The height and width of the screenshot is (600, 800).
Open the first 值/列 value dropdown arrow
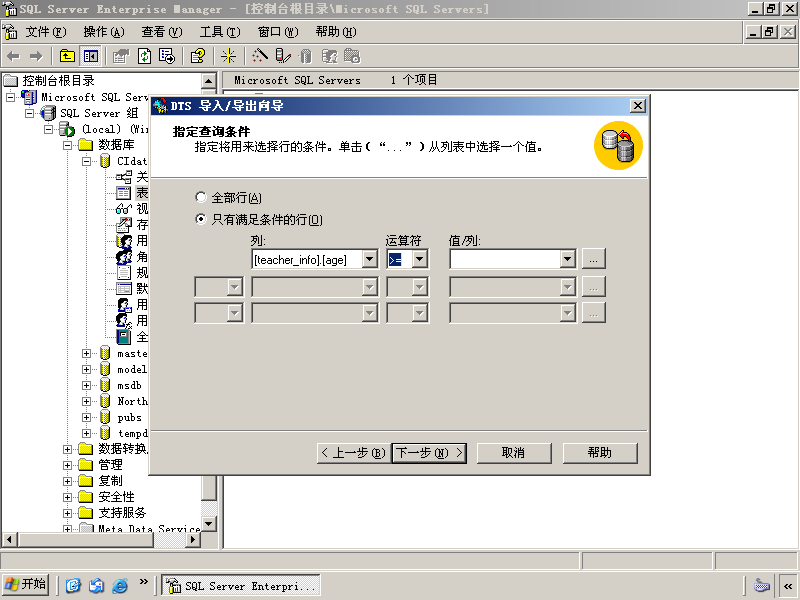click(x=567, y=259)
